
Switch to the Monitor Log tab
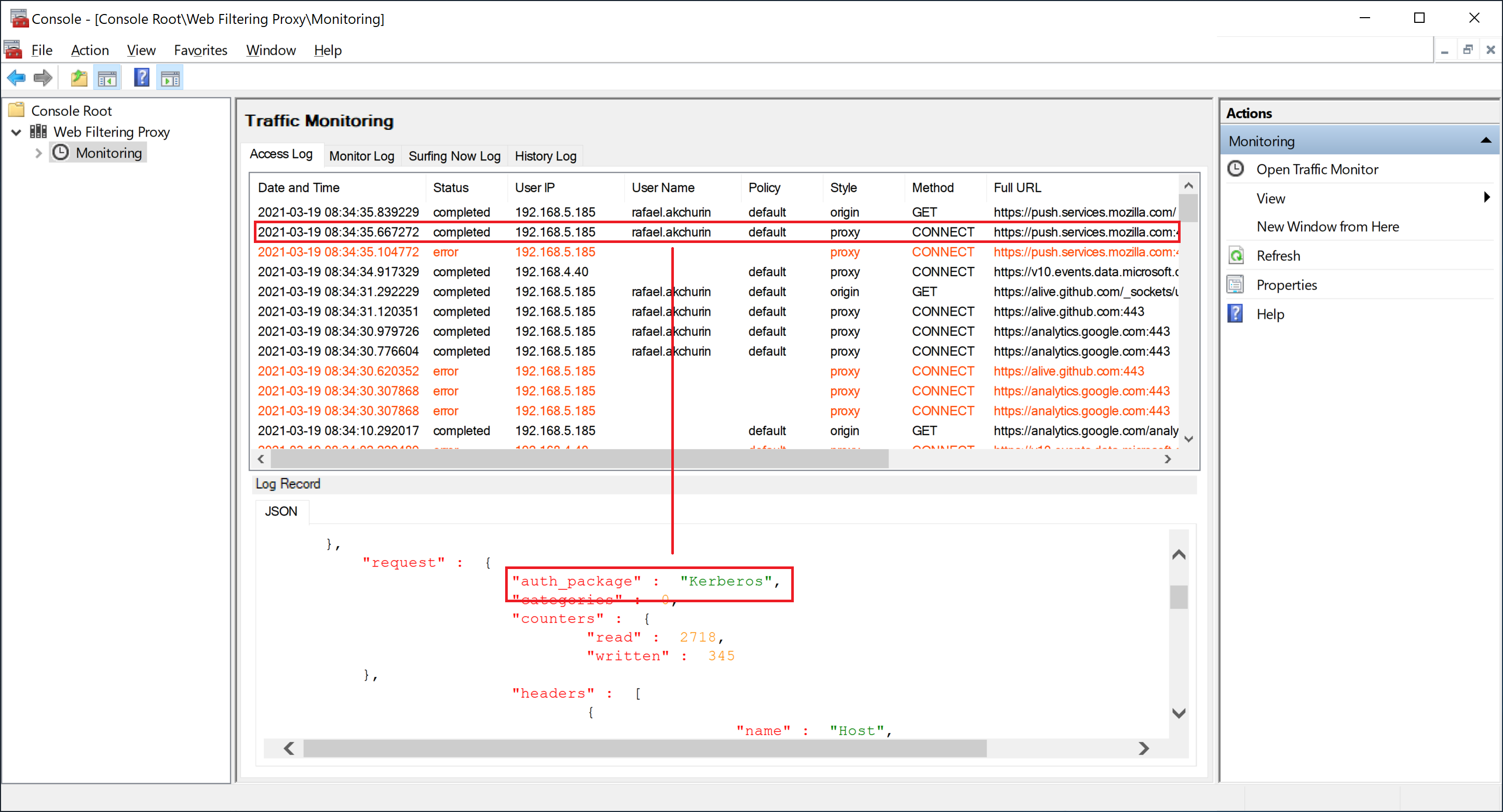pos(361,156)
